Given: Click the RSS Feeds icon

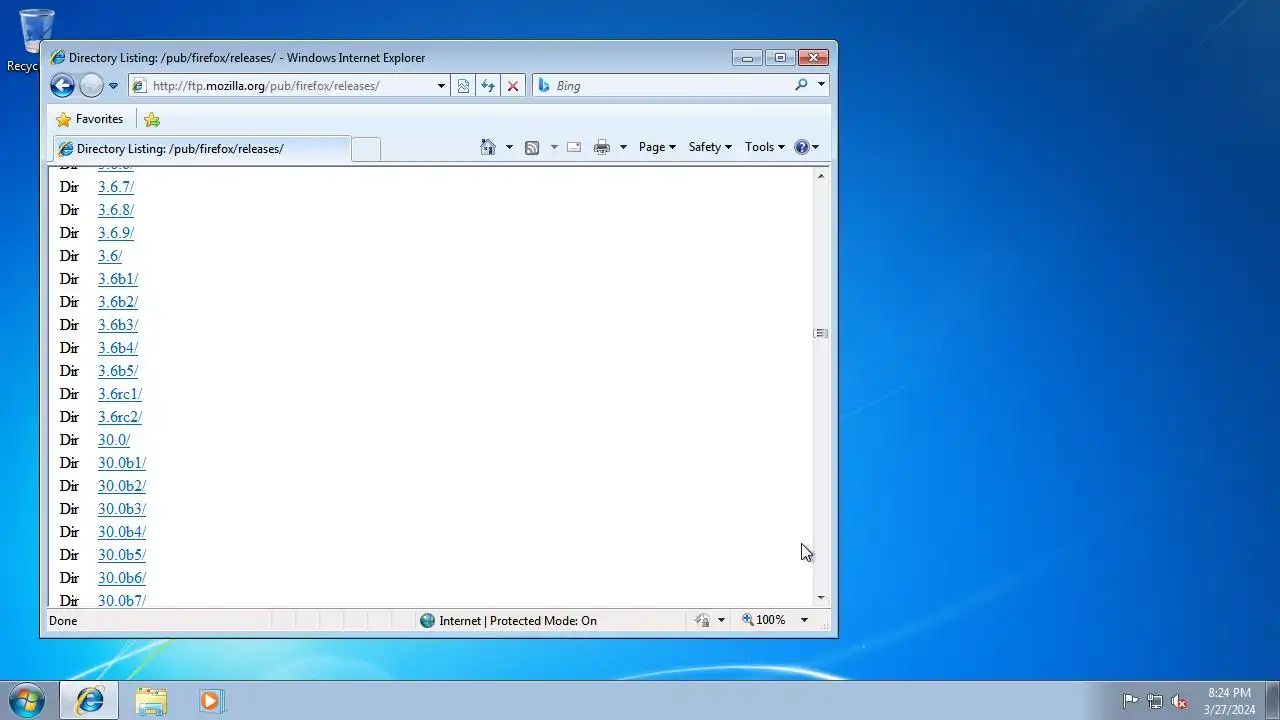Looking at the screenshot, I should [532, 147].
